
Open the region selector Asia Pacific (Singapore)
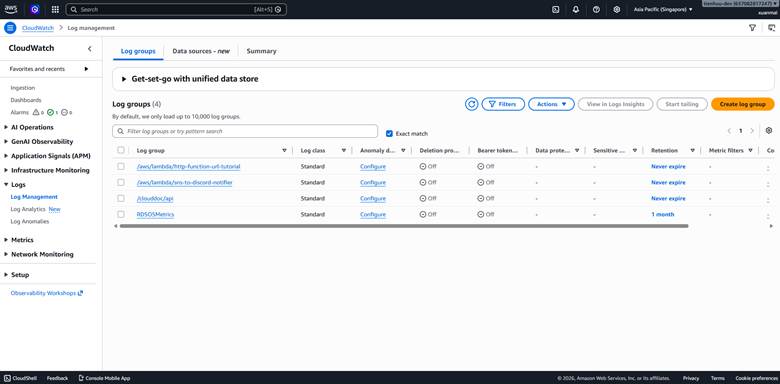coord(663,9)
